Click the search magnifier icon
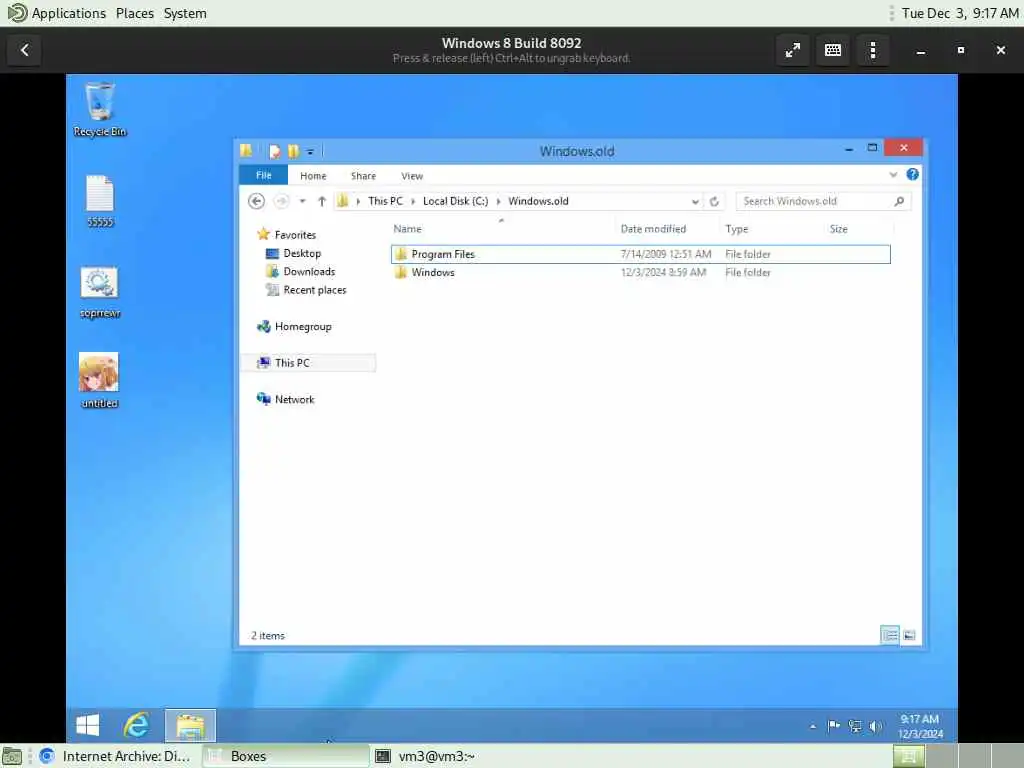 click(x=899, y=201)
